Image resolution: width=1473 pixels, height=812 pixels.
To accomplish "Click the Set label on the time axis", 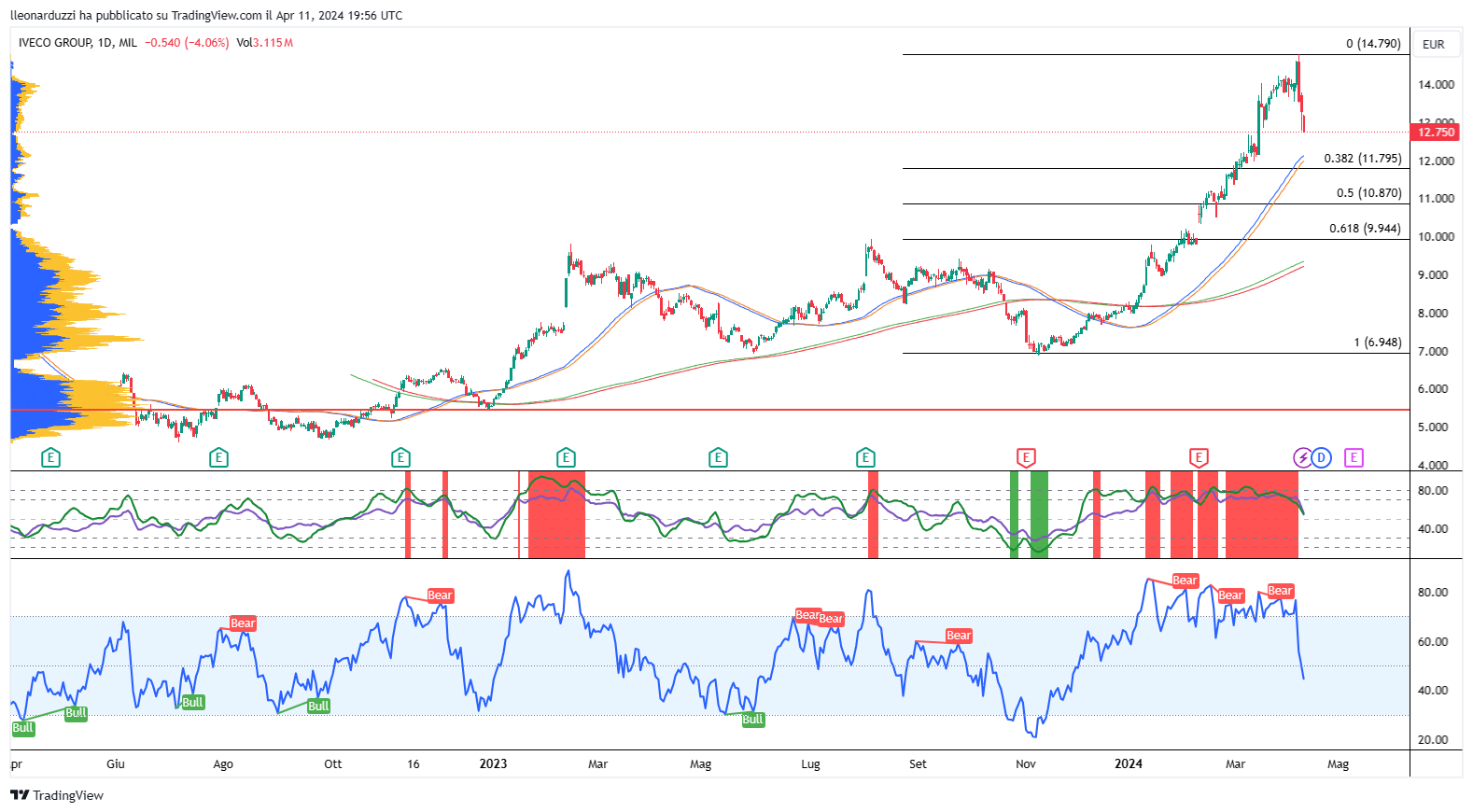I will (918, 764).
